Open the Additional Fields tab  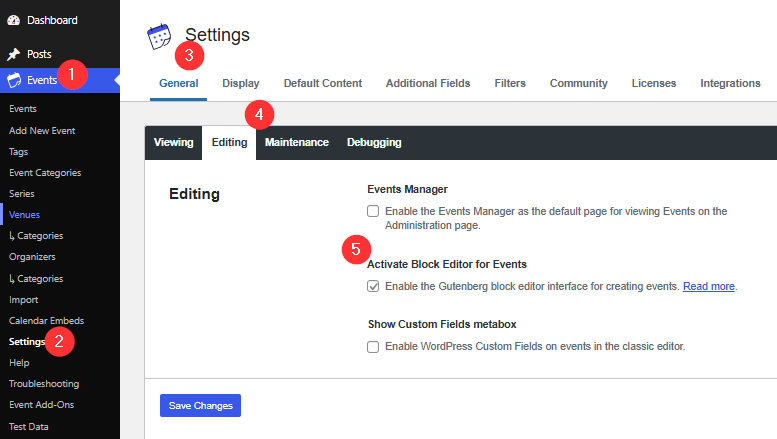click(427, 83)
